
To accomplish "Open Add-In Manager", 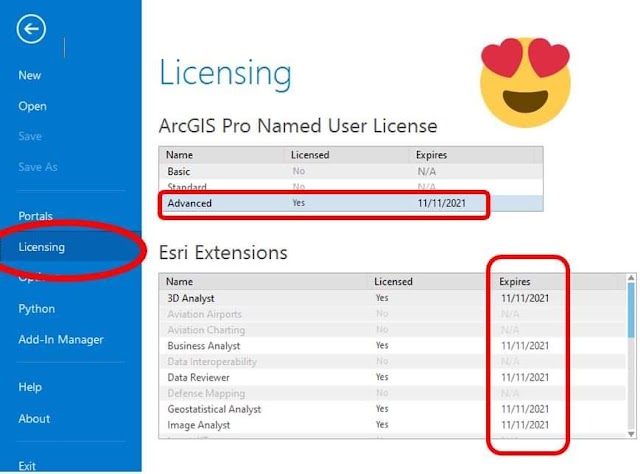I will [x=61, y=340].
